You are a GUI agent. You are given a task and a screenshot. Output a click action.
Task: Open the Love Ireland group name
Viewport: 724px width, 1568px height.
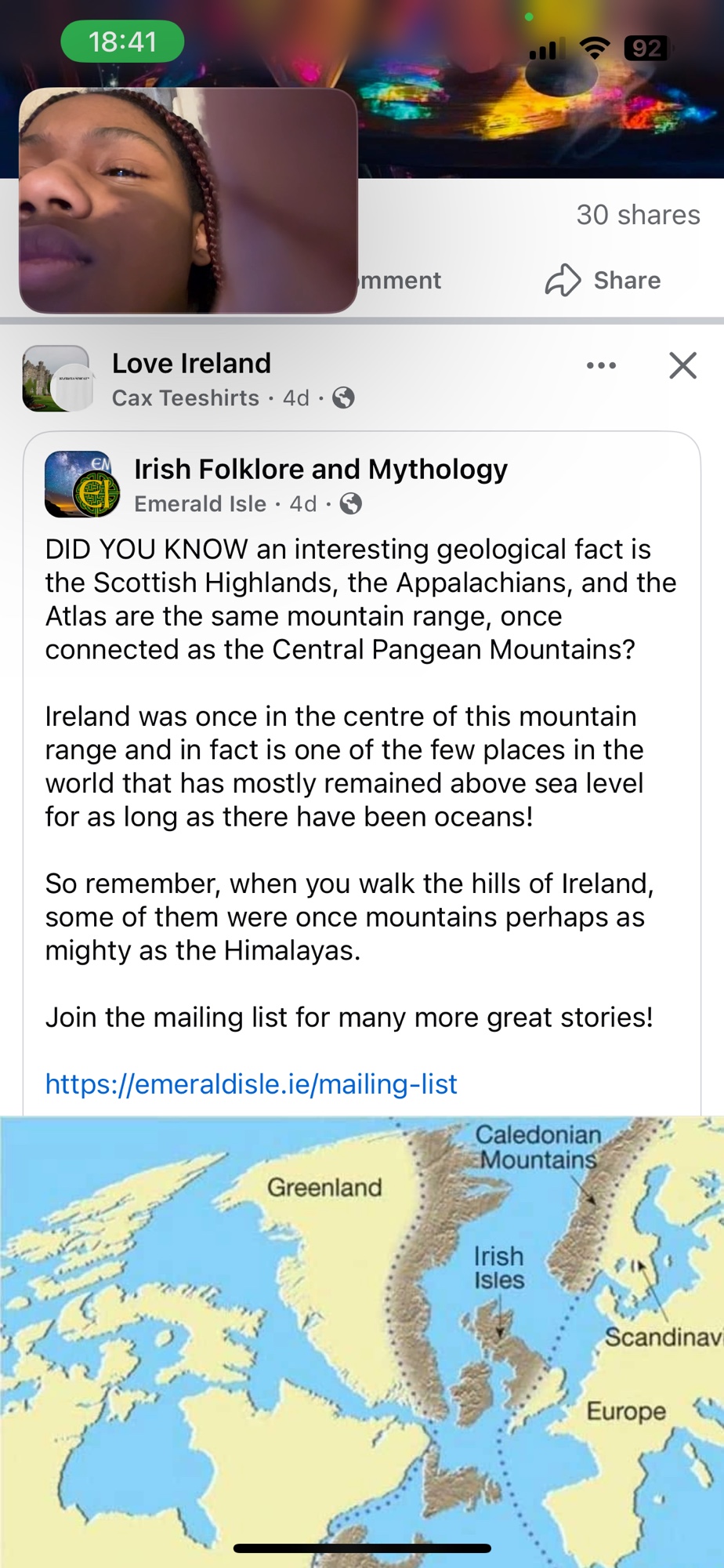191,363
